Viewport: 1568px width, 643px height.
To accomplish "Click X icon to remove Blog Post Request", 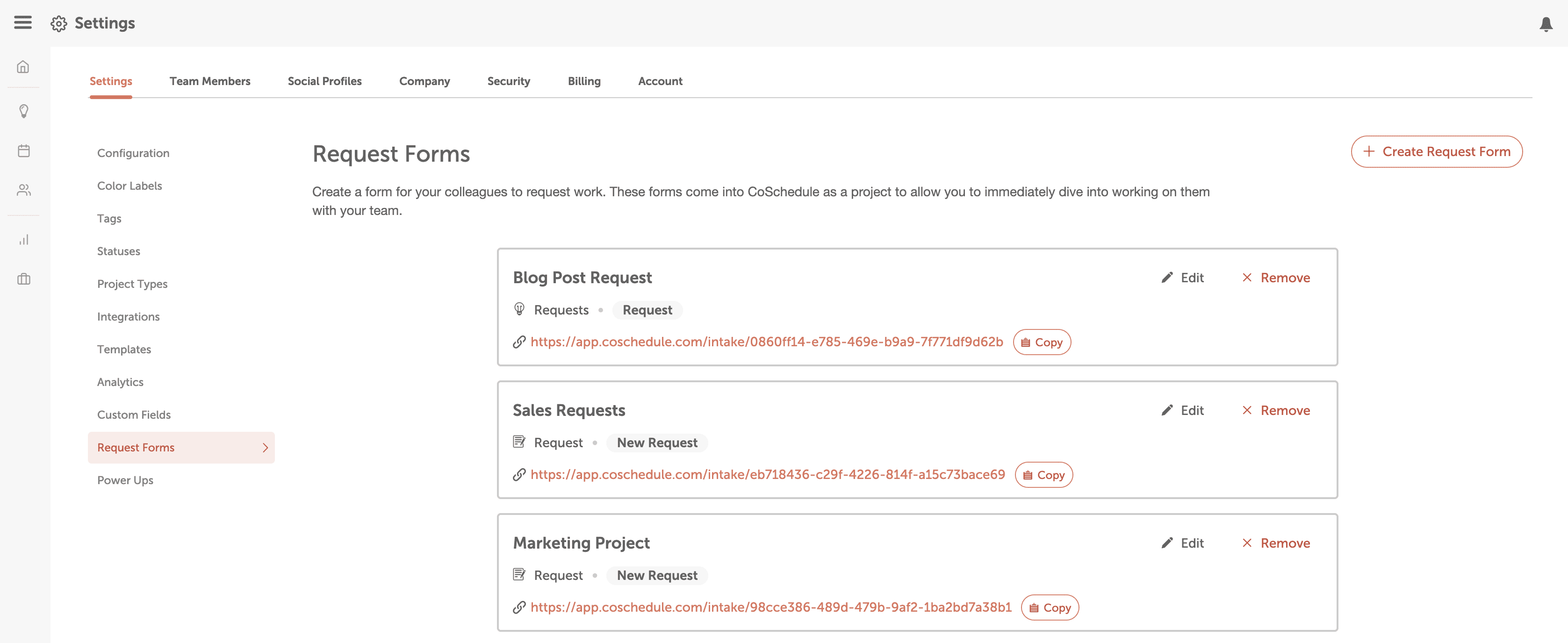I will (1247, 278).
